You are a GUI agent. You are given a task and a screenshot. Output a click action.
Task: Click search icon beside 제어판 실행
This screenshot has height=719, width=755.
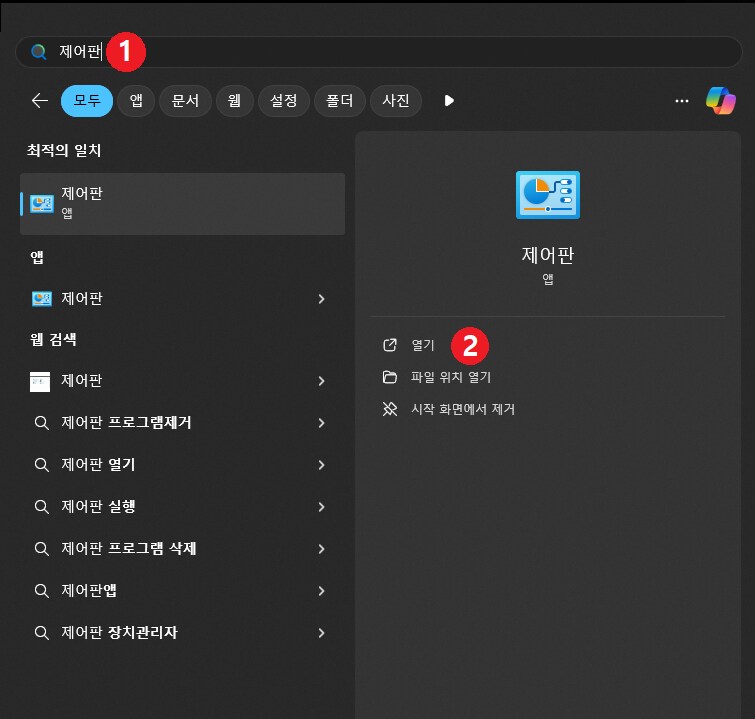[42, 507]
